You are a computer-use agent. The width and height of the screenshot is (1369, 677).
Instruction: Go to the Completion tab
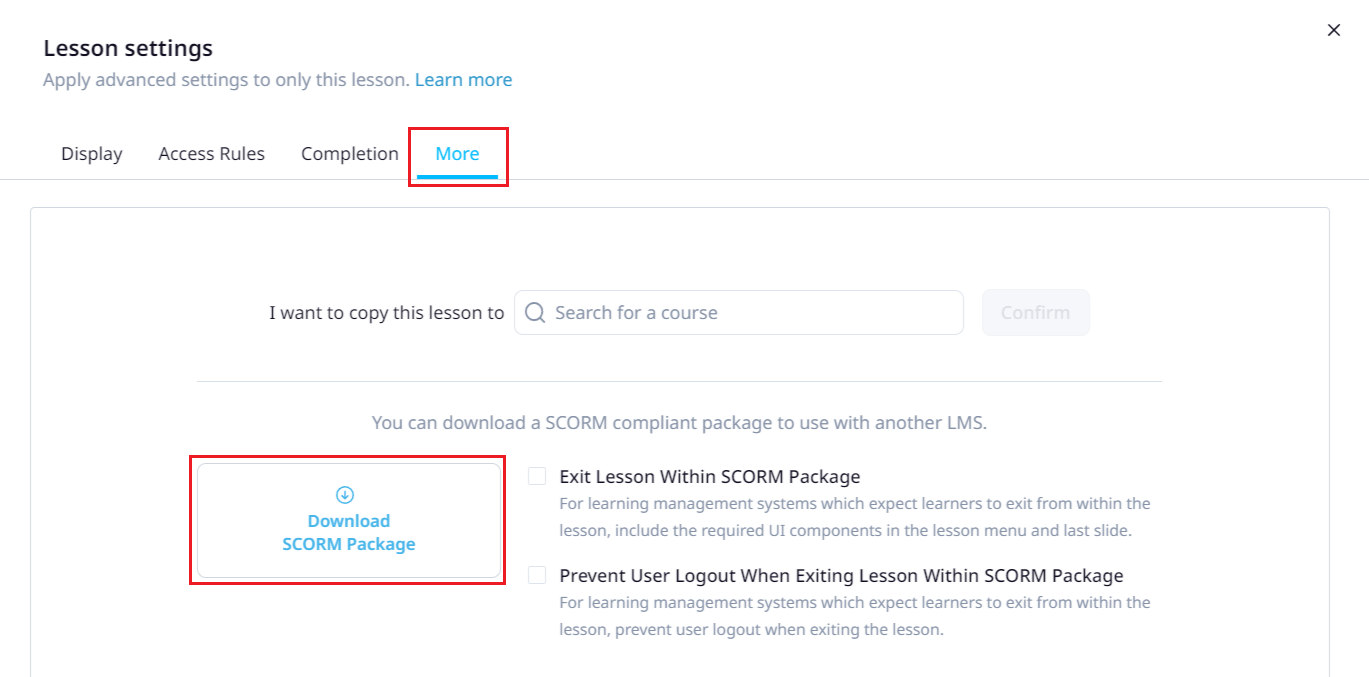[350, 154]
